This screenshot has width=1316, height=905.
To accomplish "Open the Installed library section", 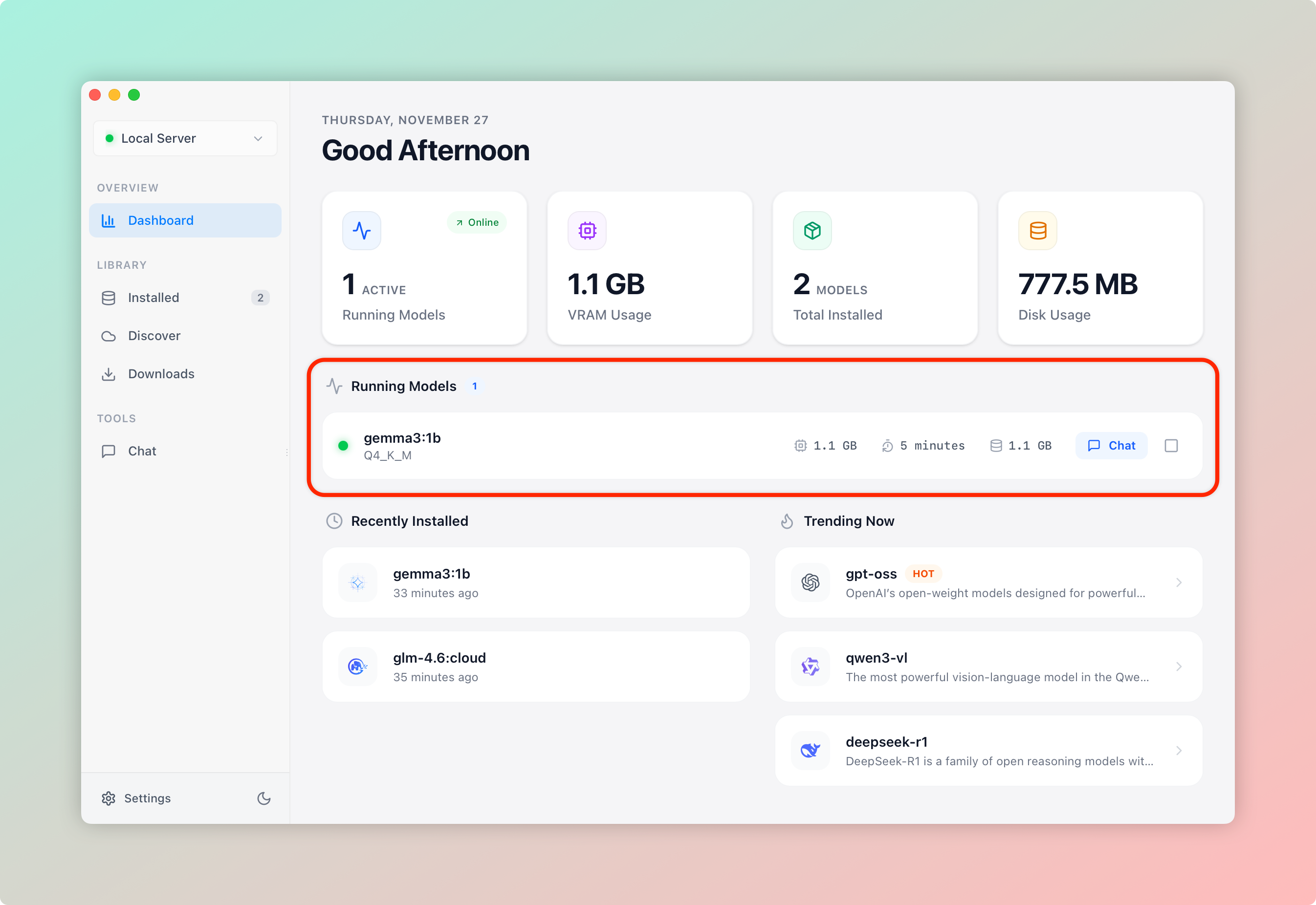I will tap(185, 298).
